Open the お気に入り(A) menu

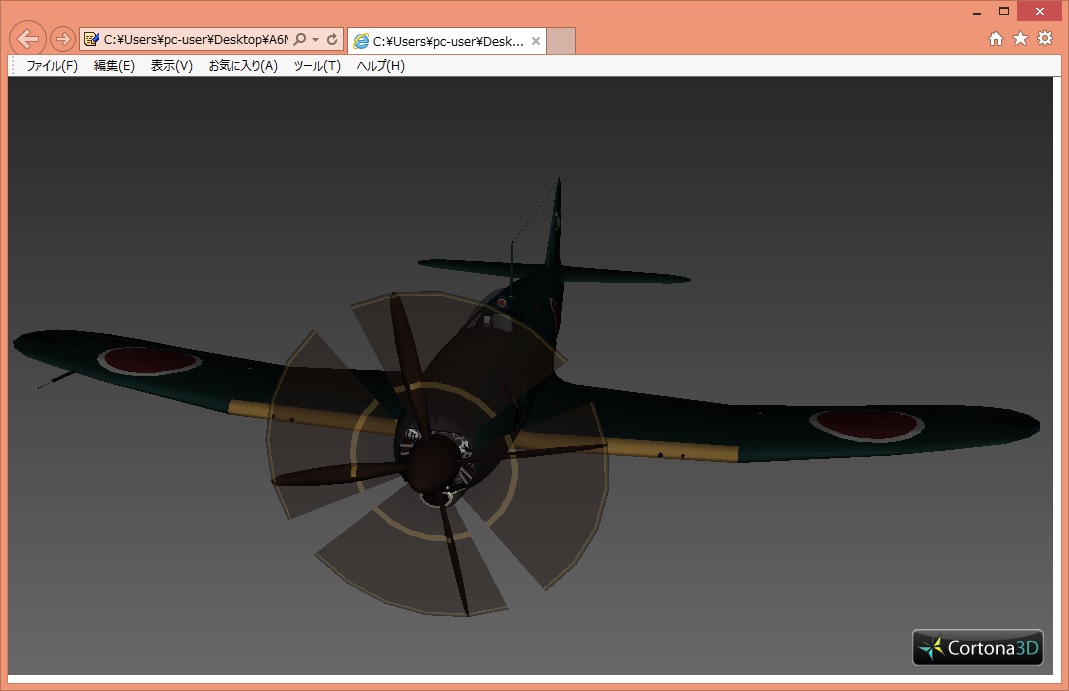pyautogui.click(x=242, y=66)
